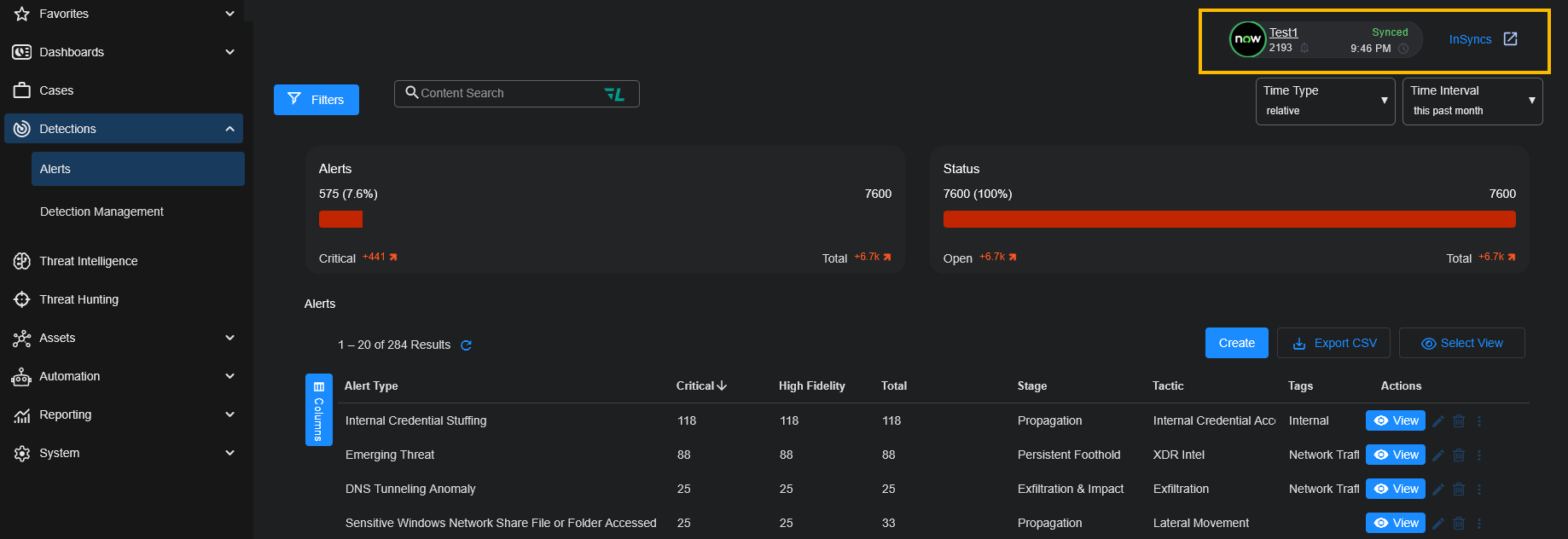
Task: Click the Export CSV button
Action: pos(1334,343)
